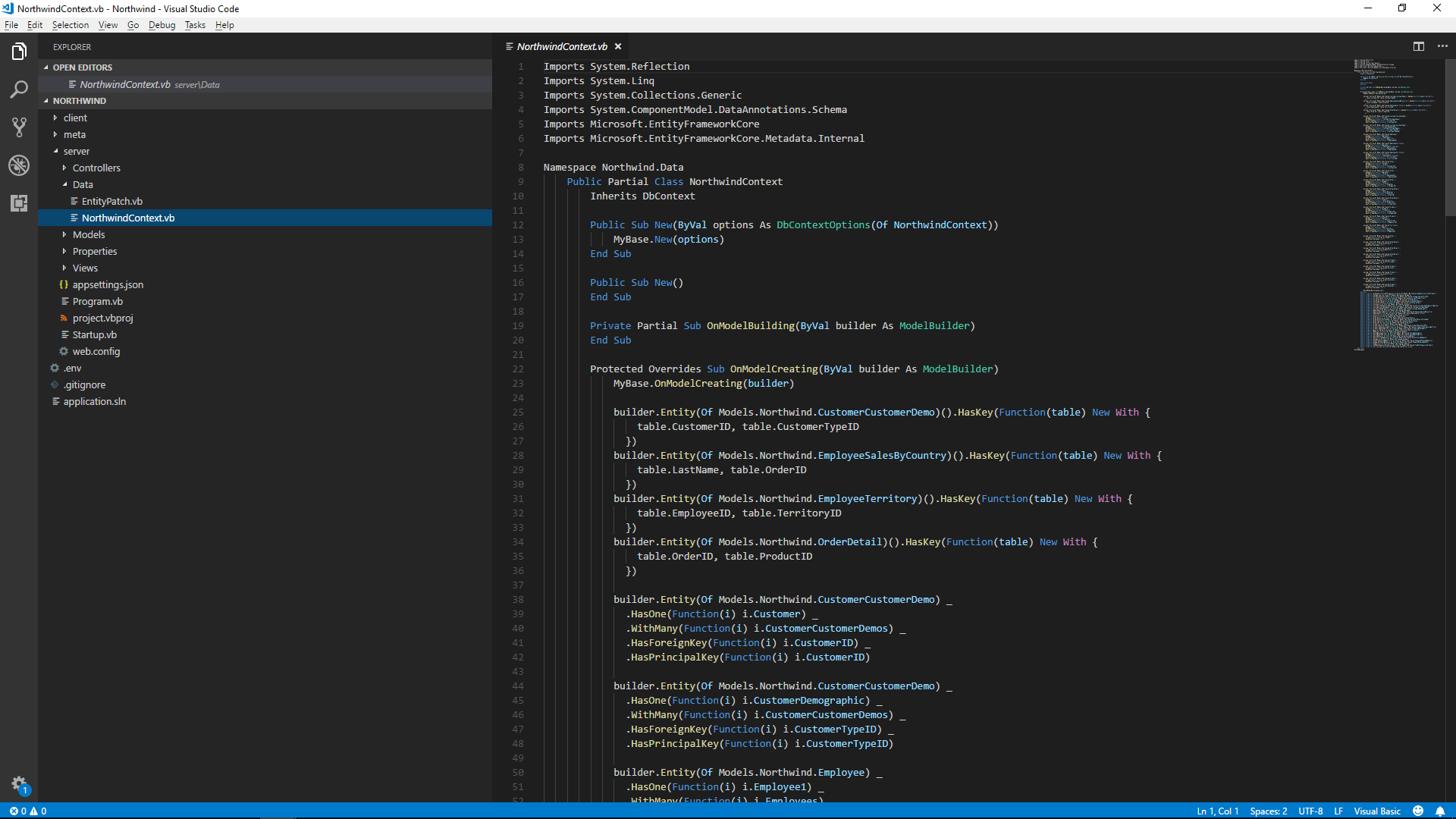
Task: Open appsettings.json file
Action: point(265,284)
